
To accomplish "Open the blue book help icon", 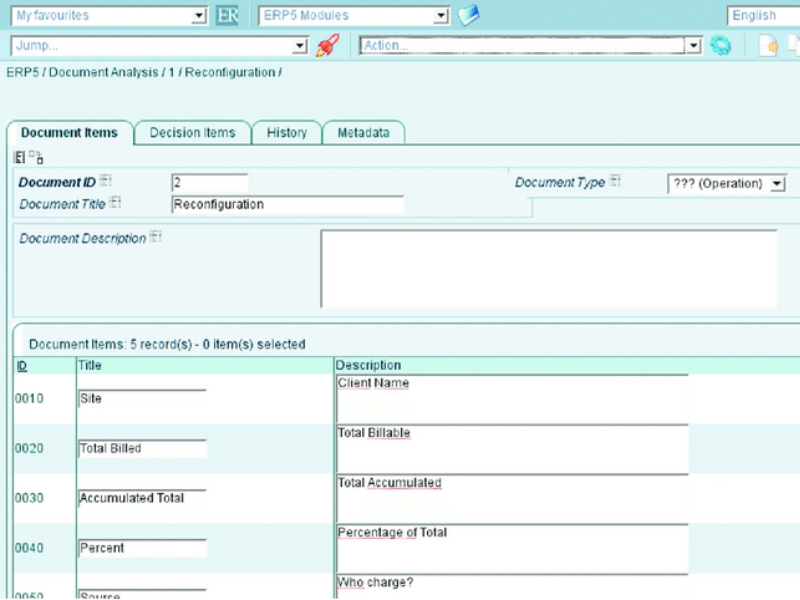I will 470,15.
